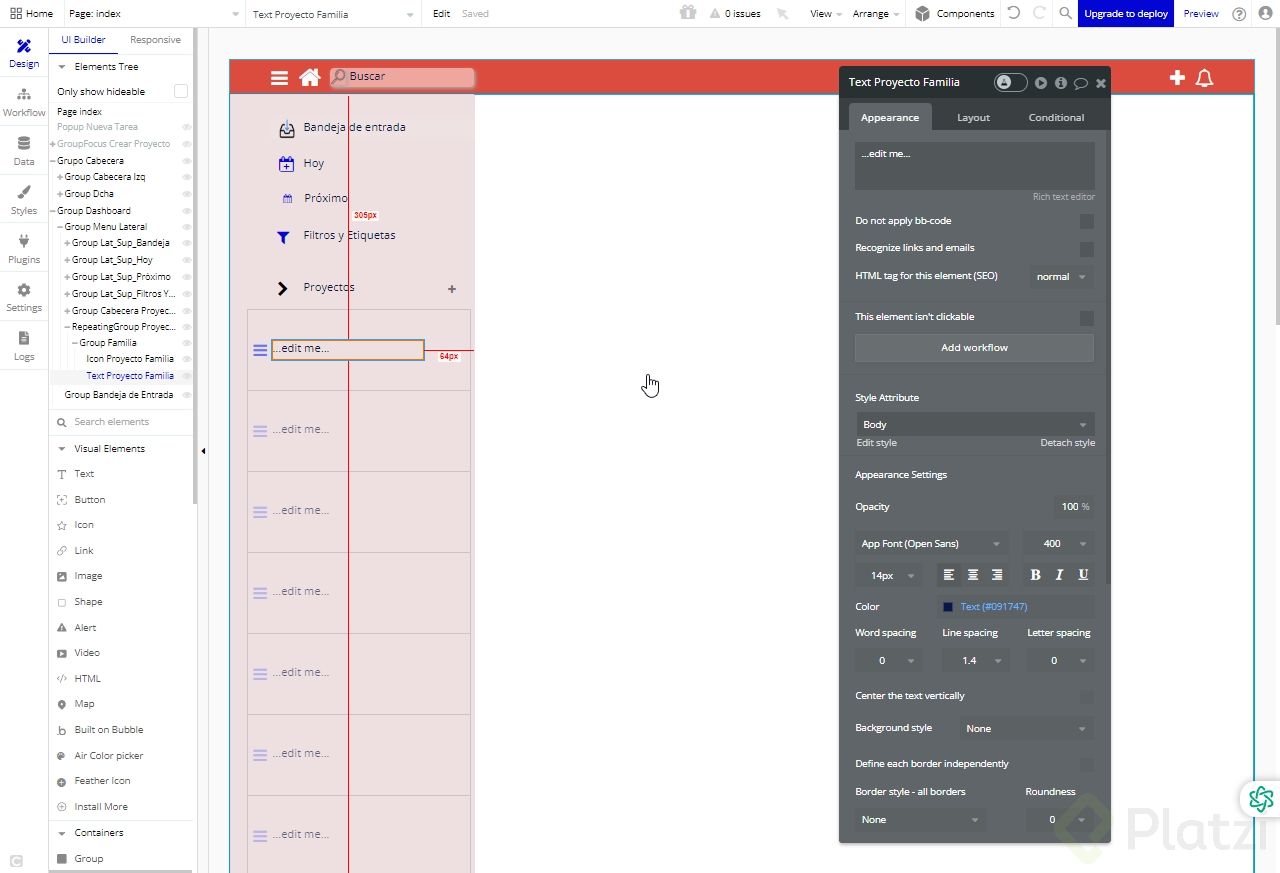Switch to the Layout tab
The height and width of the screenshot is (873, 1280).
click(x=973, y=118)
